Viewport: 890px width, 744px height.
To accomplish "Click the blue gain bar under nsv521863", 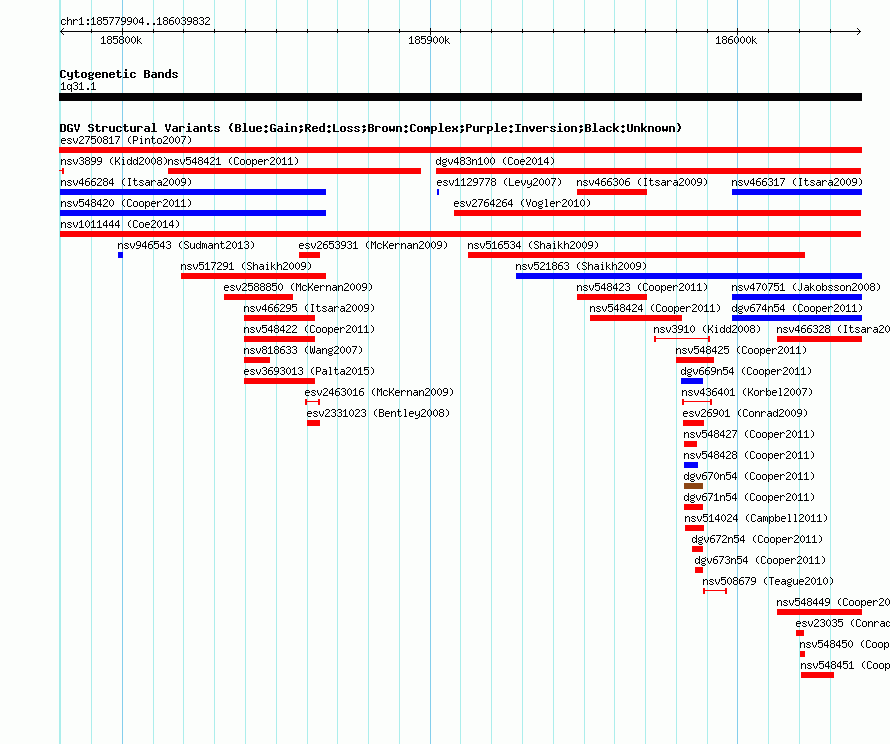I will click(689, 276).
